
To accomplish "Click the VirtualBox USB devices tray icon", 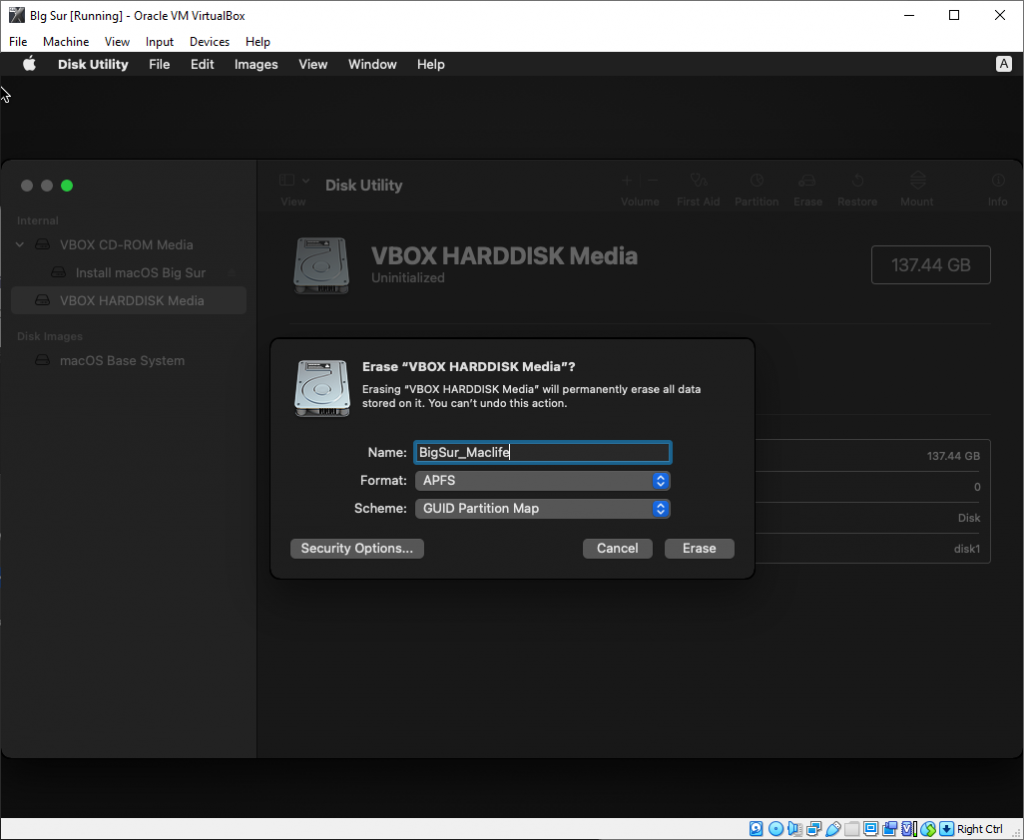I will click(833, 829).
